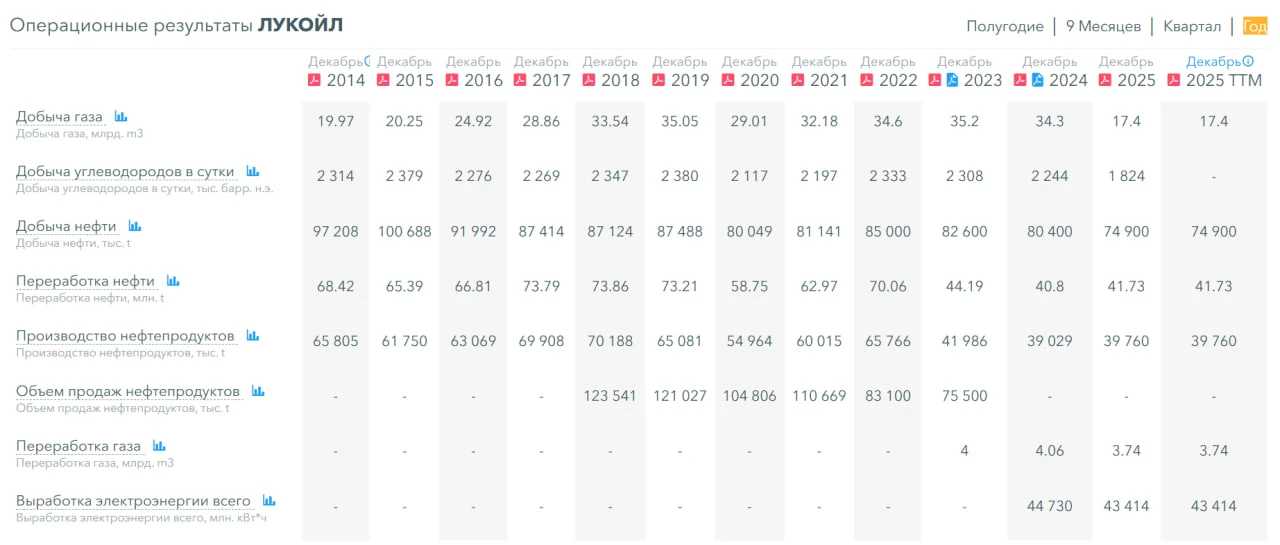
Task: Open the blue document icon for 2023
Action: 952,80
